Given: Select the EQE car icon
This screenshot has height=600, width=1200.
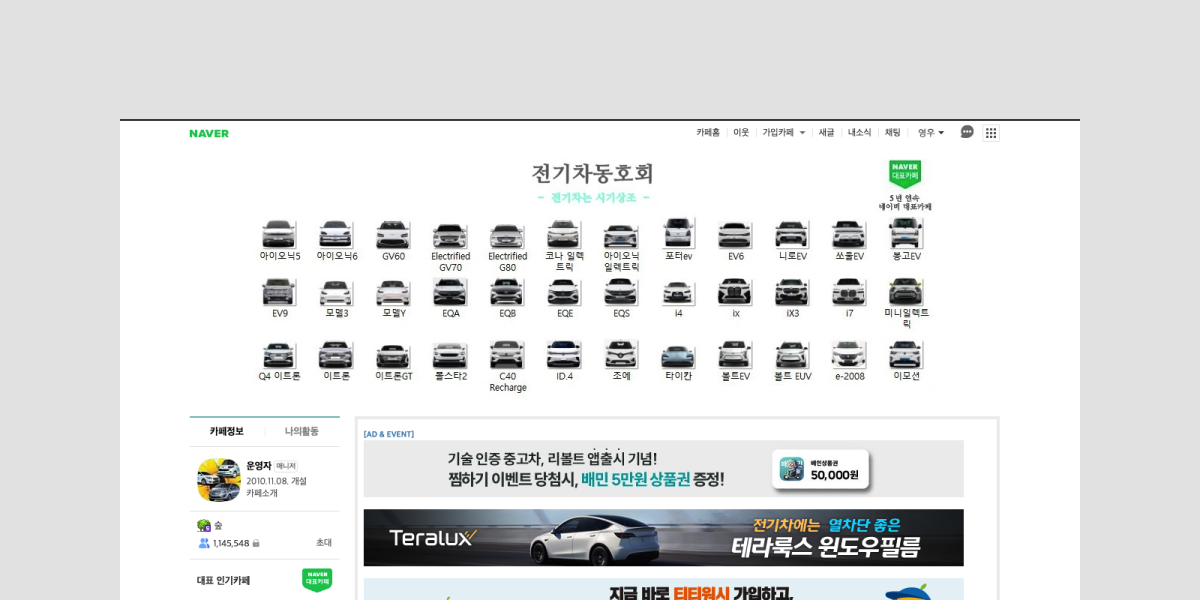Looking at the screenshot, I should point(564,291).
